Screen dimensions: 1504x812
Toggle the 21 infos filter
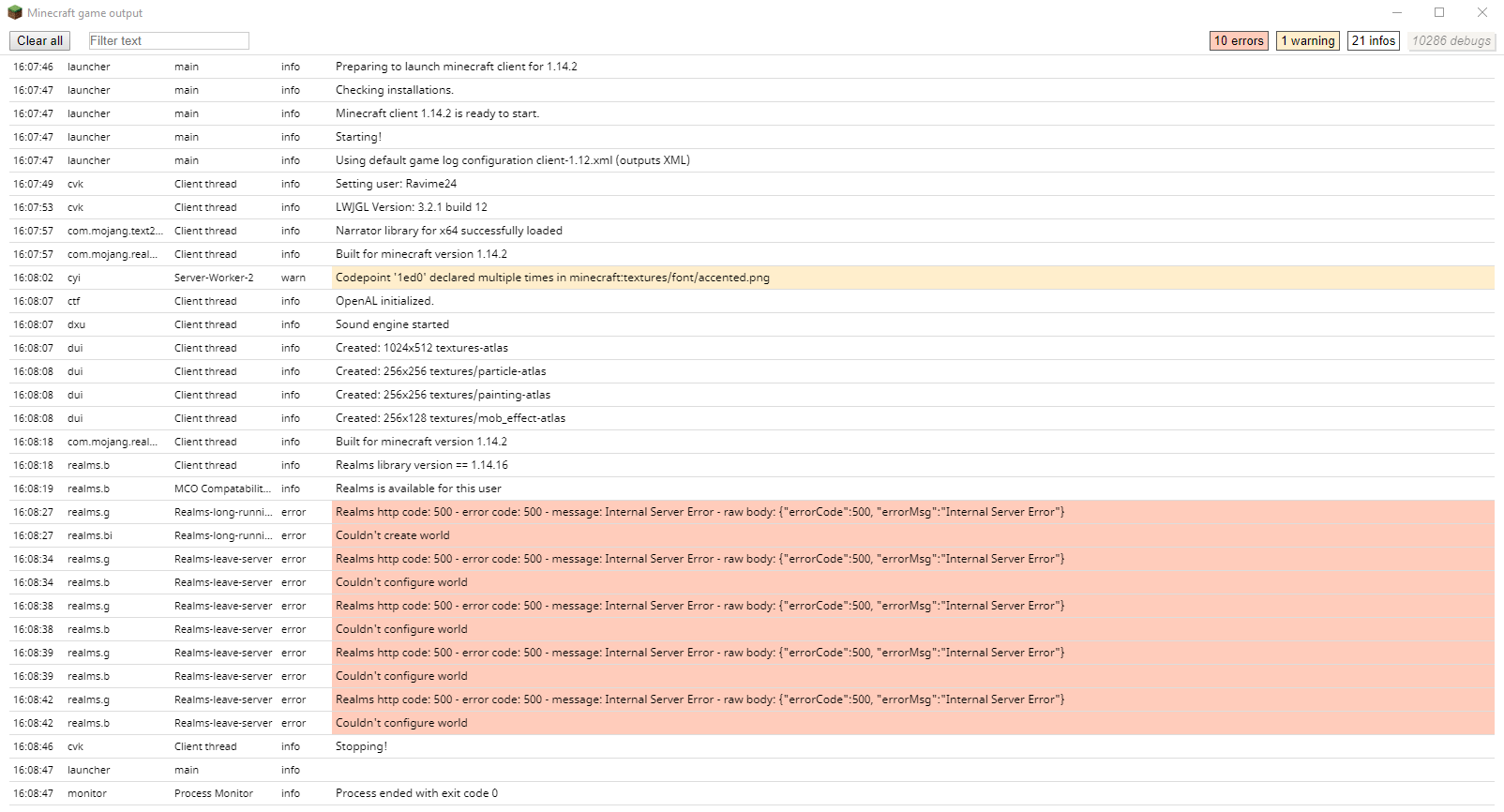[x=1373, y=40]
